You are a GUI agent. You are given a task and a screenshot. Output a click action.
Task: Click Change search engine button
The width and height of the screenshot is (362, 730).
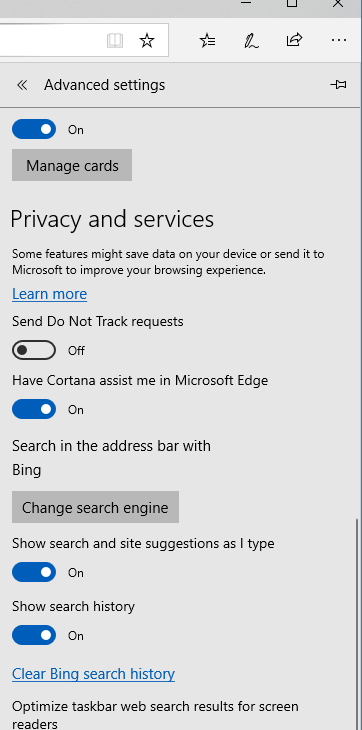[95, 507]
